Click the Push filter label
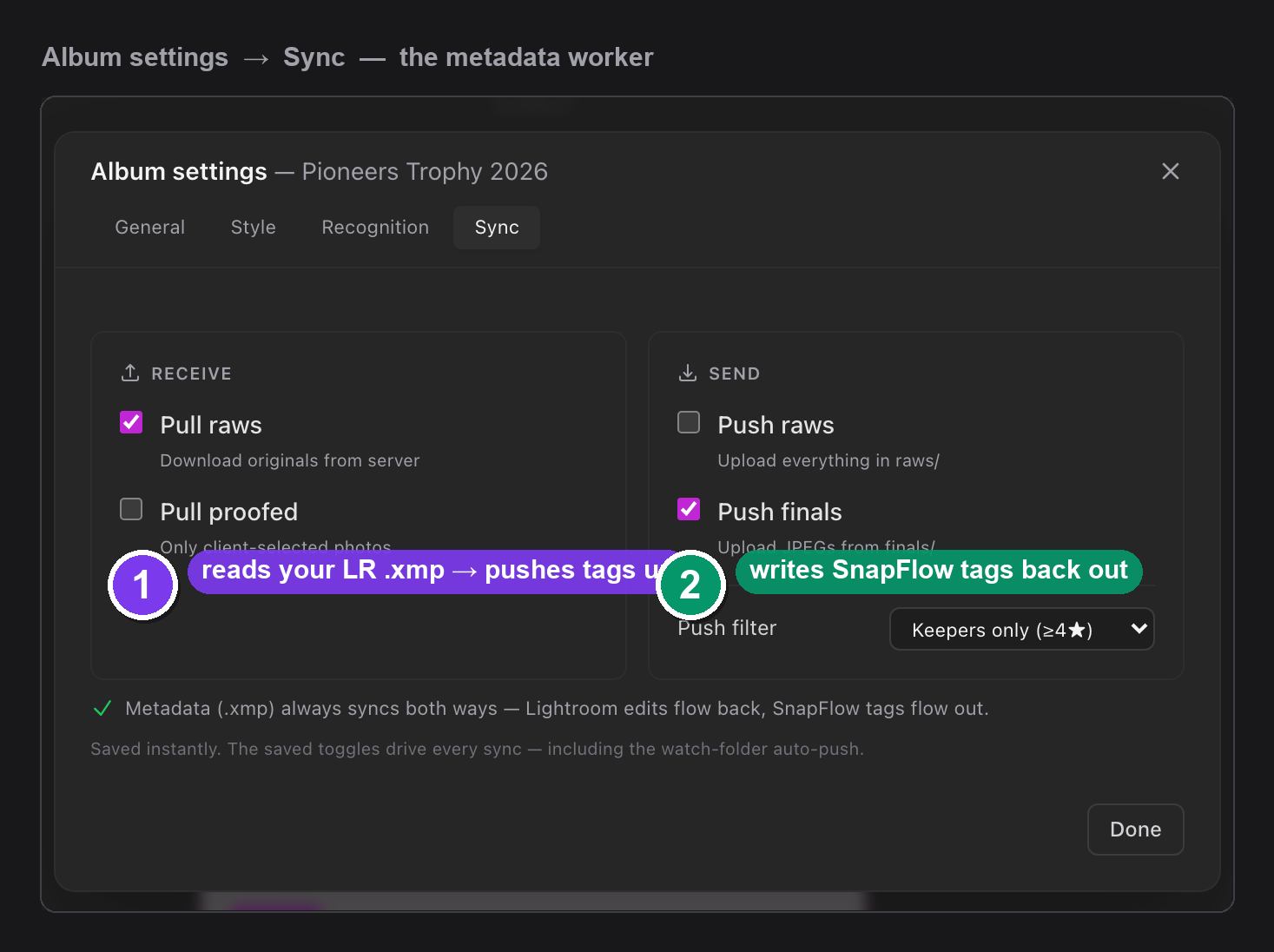Screen dimensions: 1274x952 pos(727,628)
